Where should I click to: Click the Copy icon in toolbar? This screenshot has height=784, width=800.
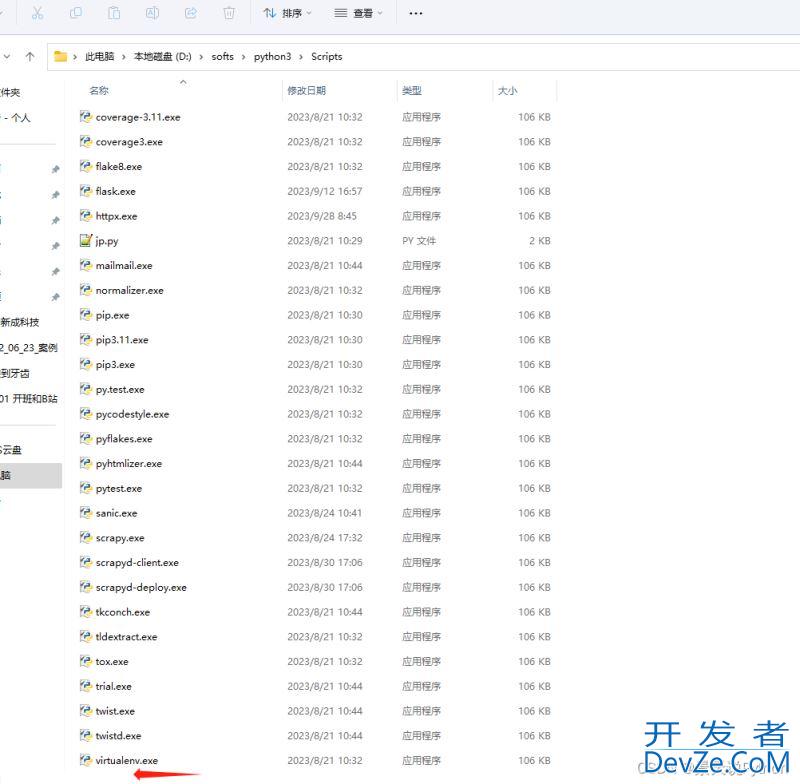tap(76, 13)
